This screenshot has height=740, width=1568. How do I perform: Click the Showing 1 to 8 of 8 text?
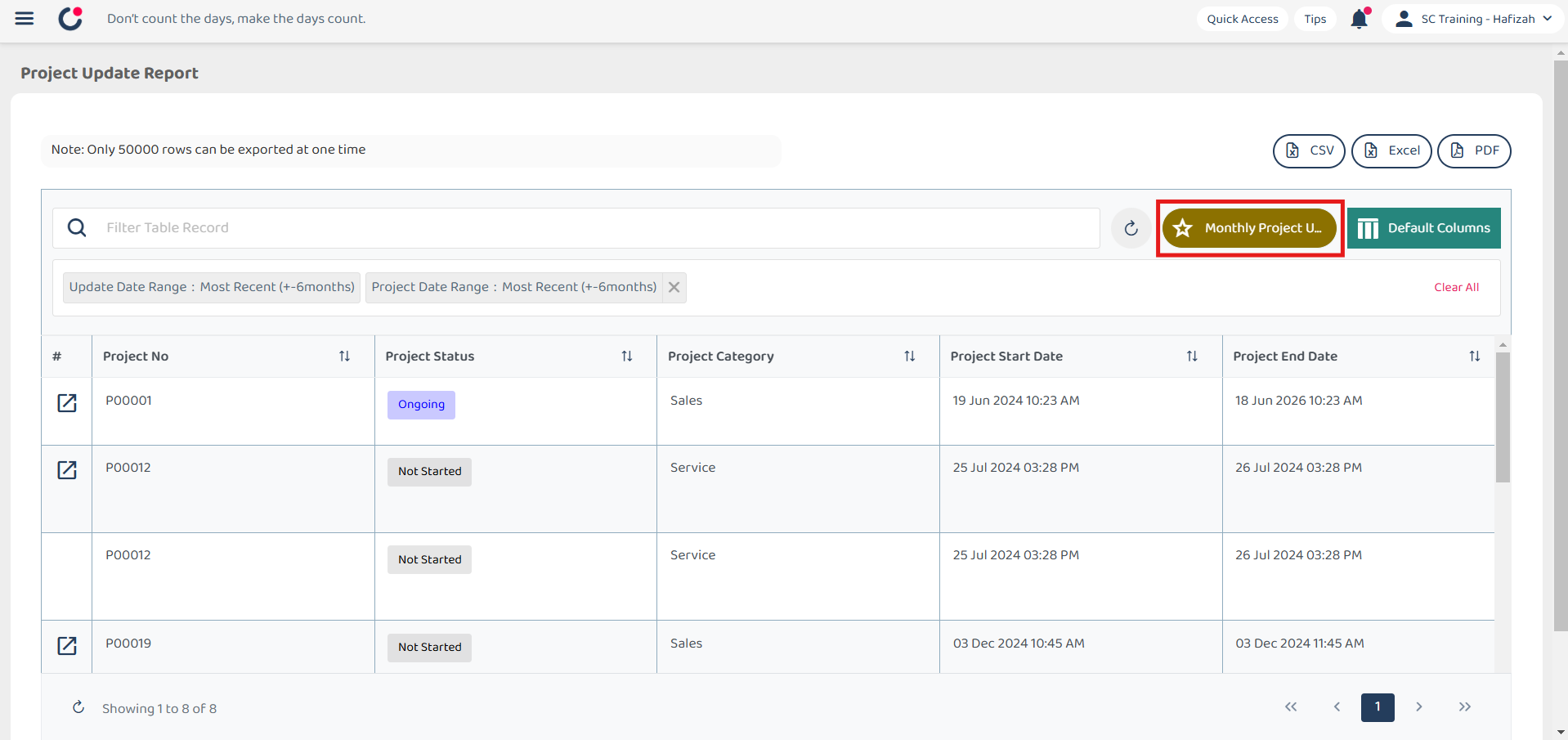(159, 709)
